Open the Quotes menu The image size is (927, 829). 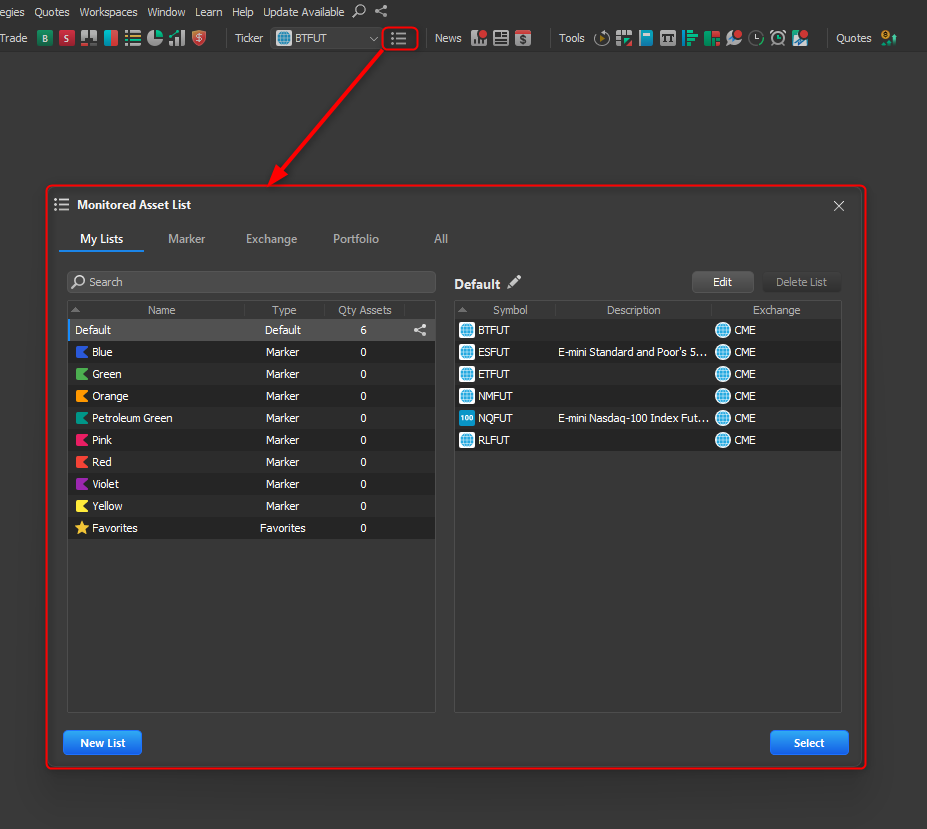pyautogui.click(x=51, y=12)
